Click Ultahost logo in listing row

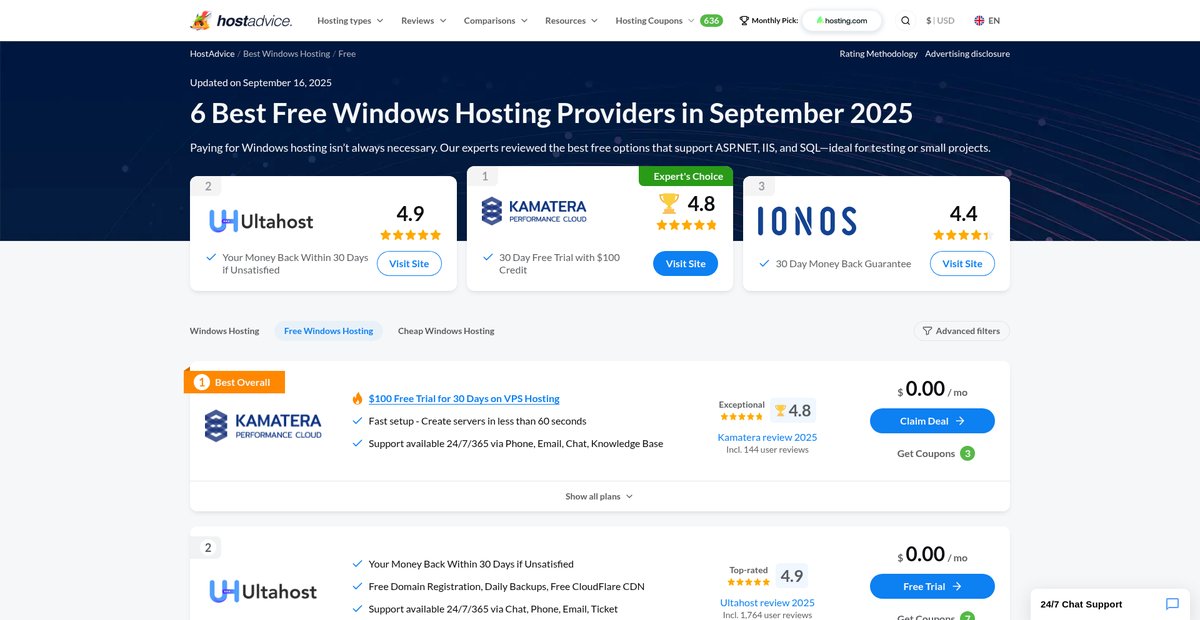tap(263, 591)
